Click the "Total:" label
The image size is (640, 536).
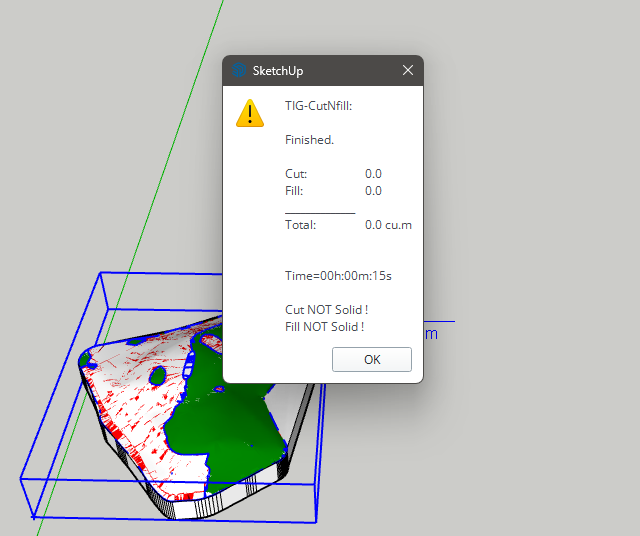pyautogui.click(x=300, y=225)
